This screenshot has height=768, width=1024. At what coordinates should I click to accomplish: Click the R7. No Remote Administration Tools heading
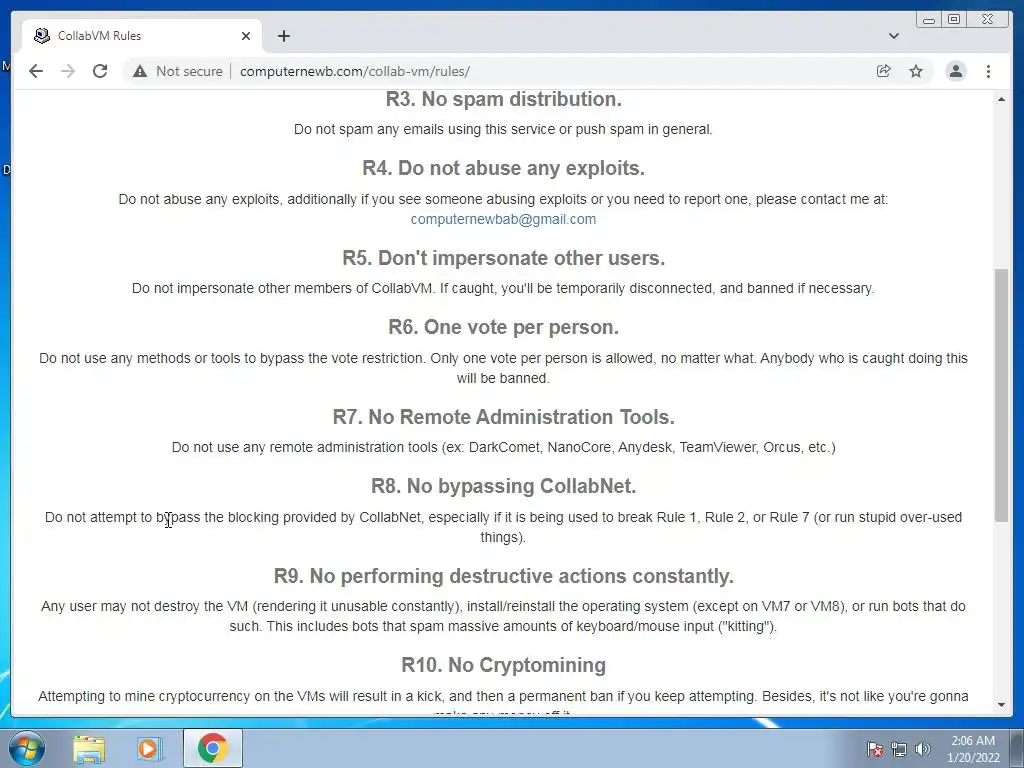[504, 417]
